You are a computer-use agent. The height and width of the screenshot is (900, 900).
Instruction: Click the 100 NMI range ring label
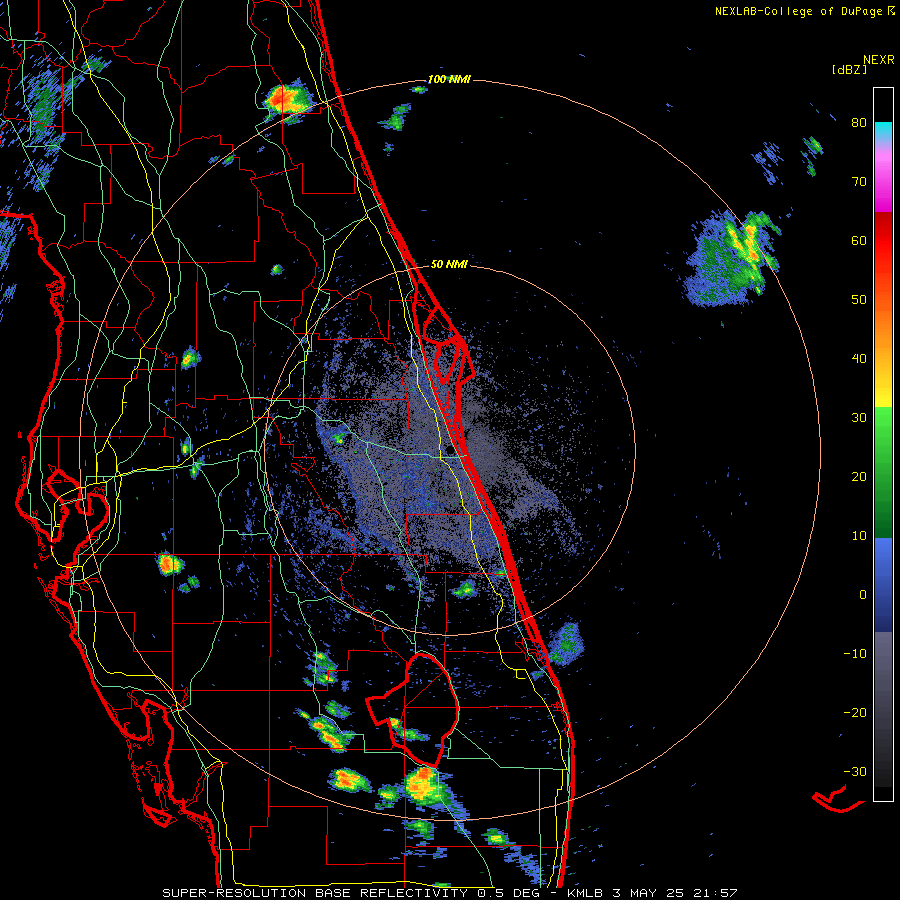[x=449, y=79]
